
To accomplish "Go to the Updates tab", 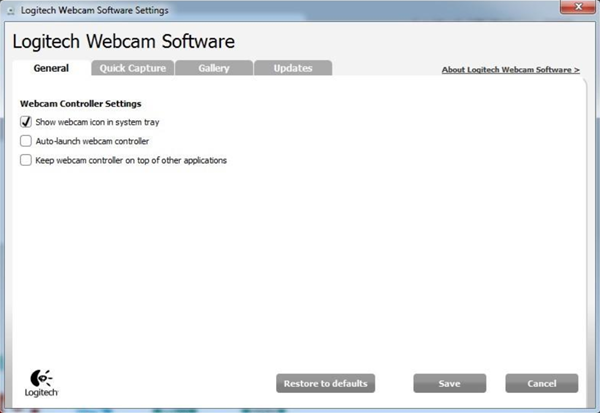I will (293, 68).
